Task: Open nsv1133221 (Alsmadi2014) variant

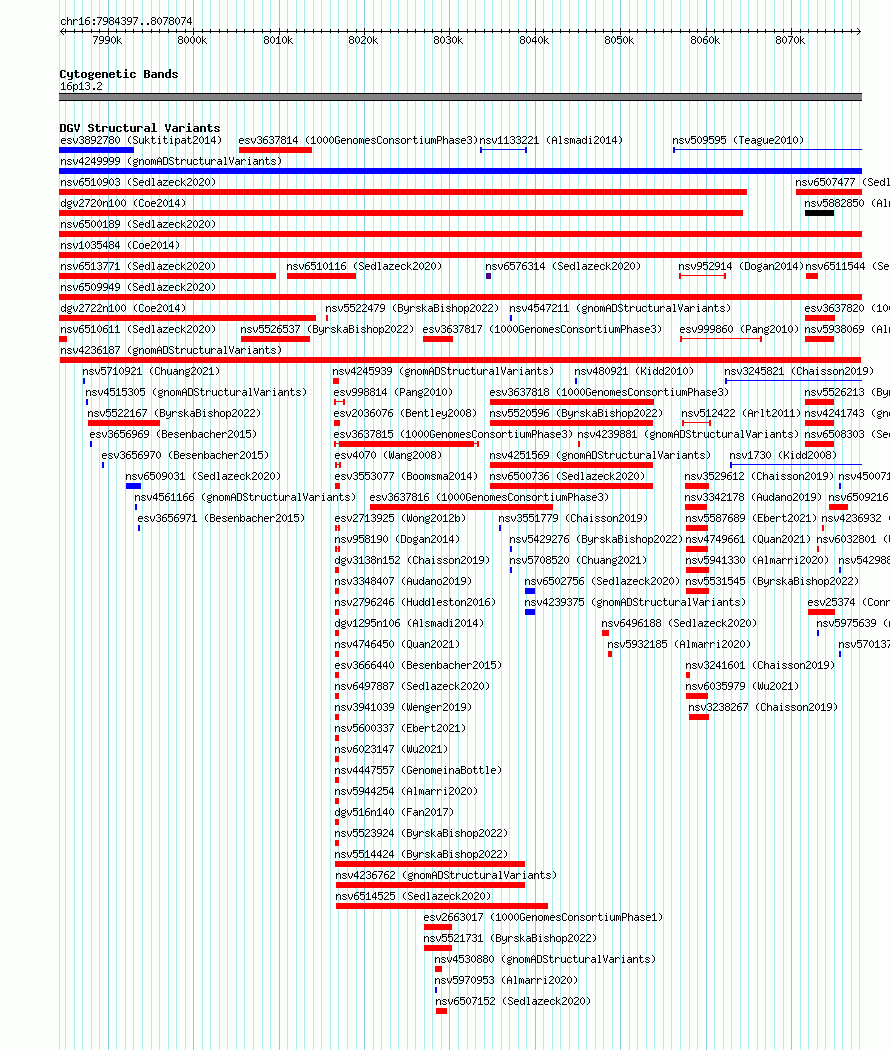Action: (551, 140)
